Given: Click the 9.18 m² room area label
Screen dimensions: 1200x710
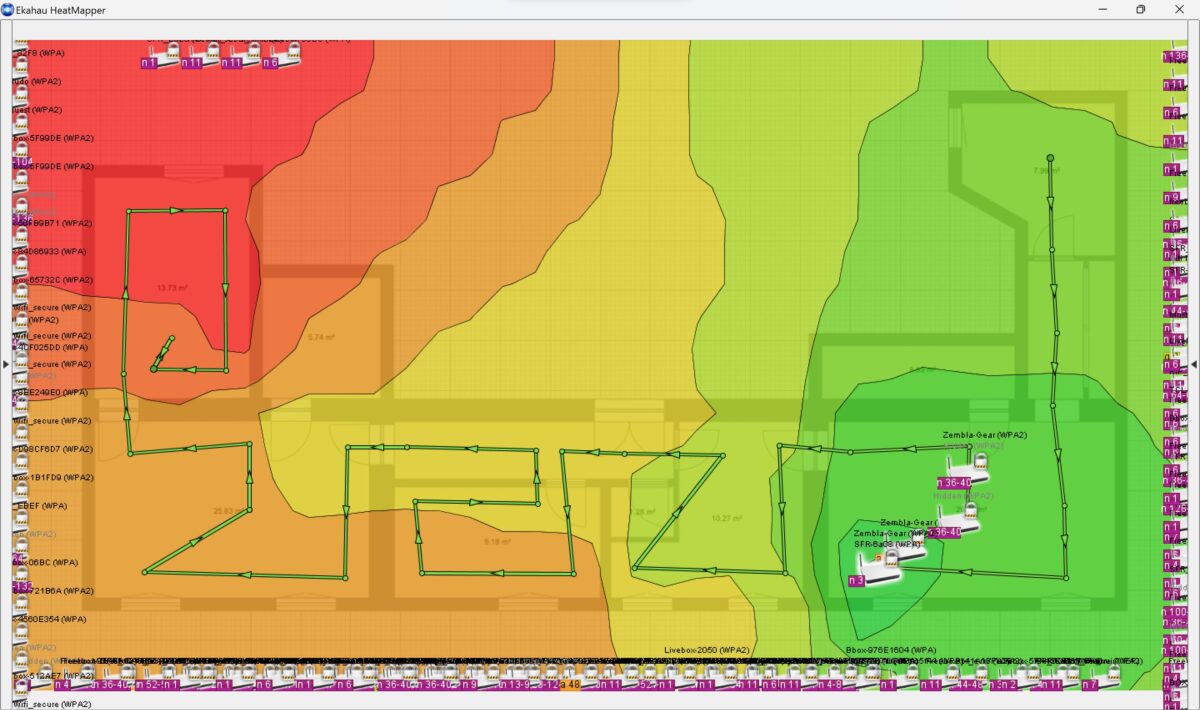Looking at the screenshot, I should 498,542.
